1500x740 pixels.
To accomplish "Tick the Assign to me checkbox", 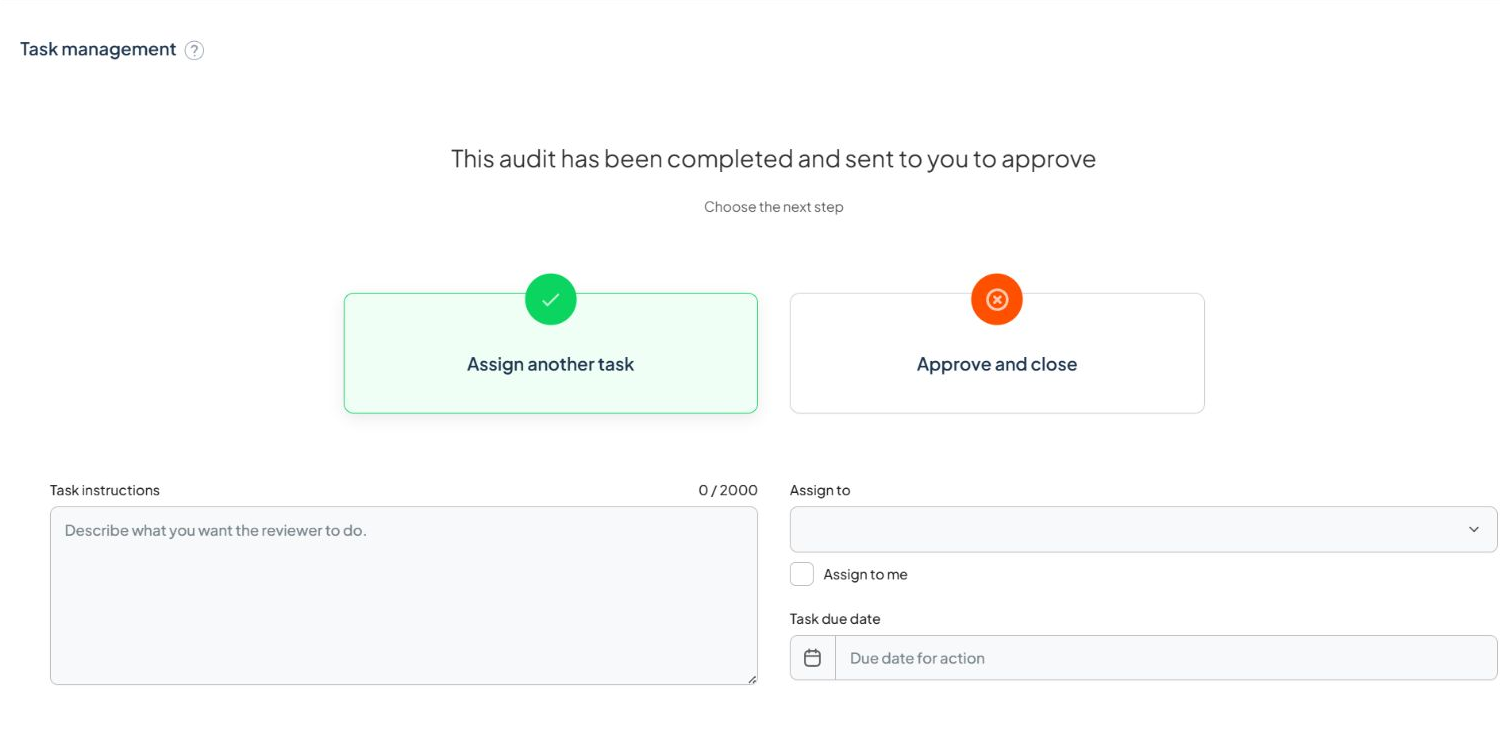I will tap(802, 574).
